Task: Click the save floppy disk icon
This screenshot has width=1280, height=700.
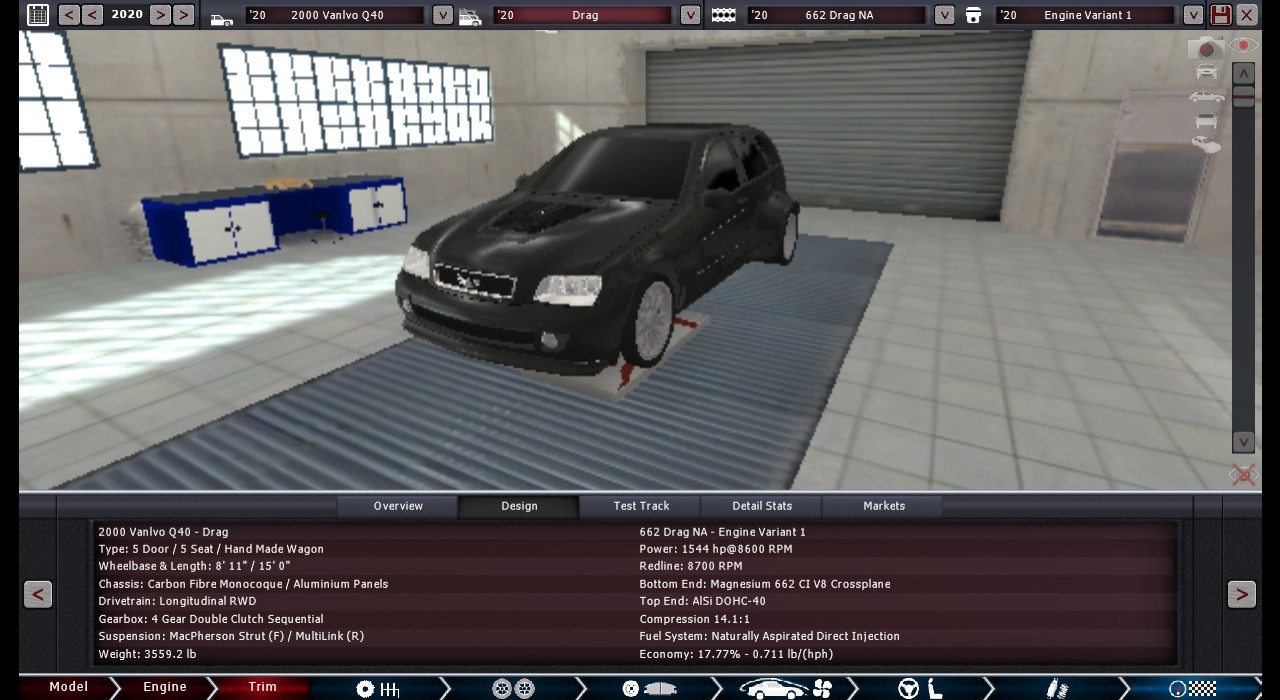Action: 1220,15
